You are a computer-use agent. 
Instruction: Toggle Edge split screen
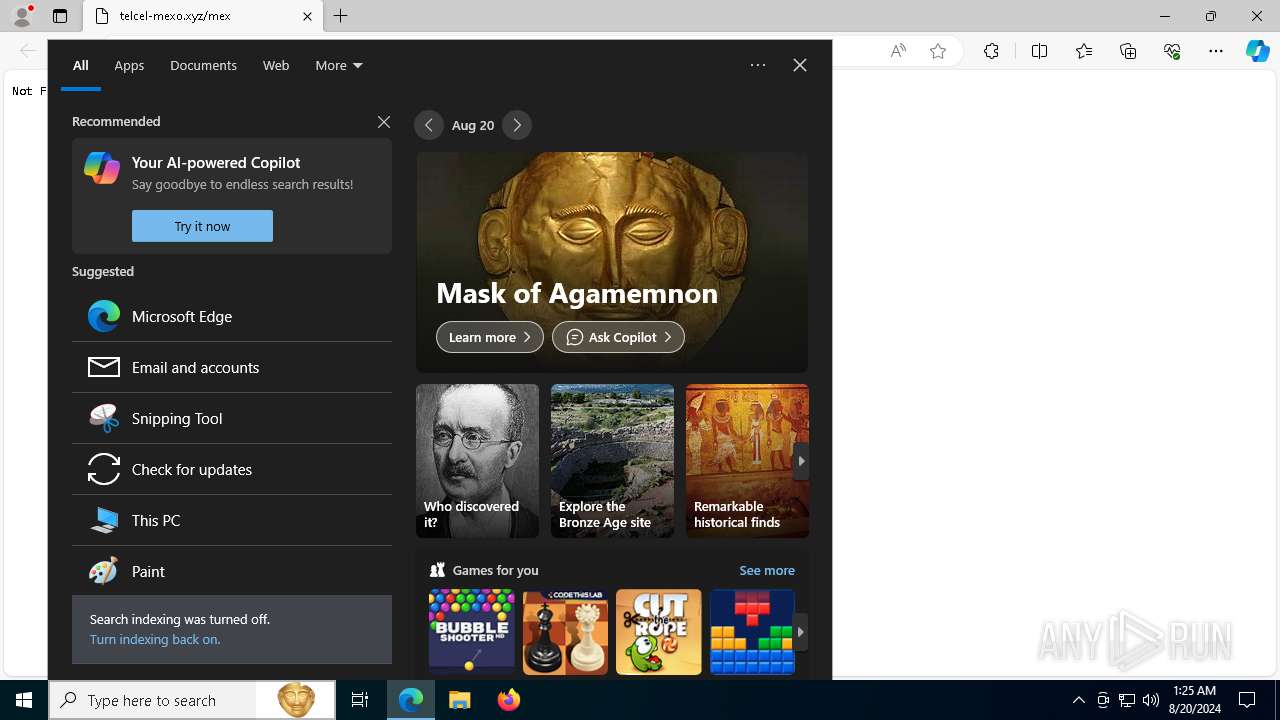1039,51
